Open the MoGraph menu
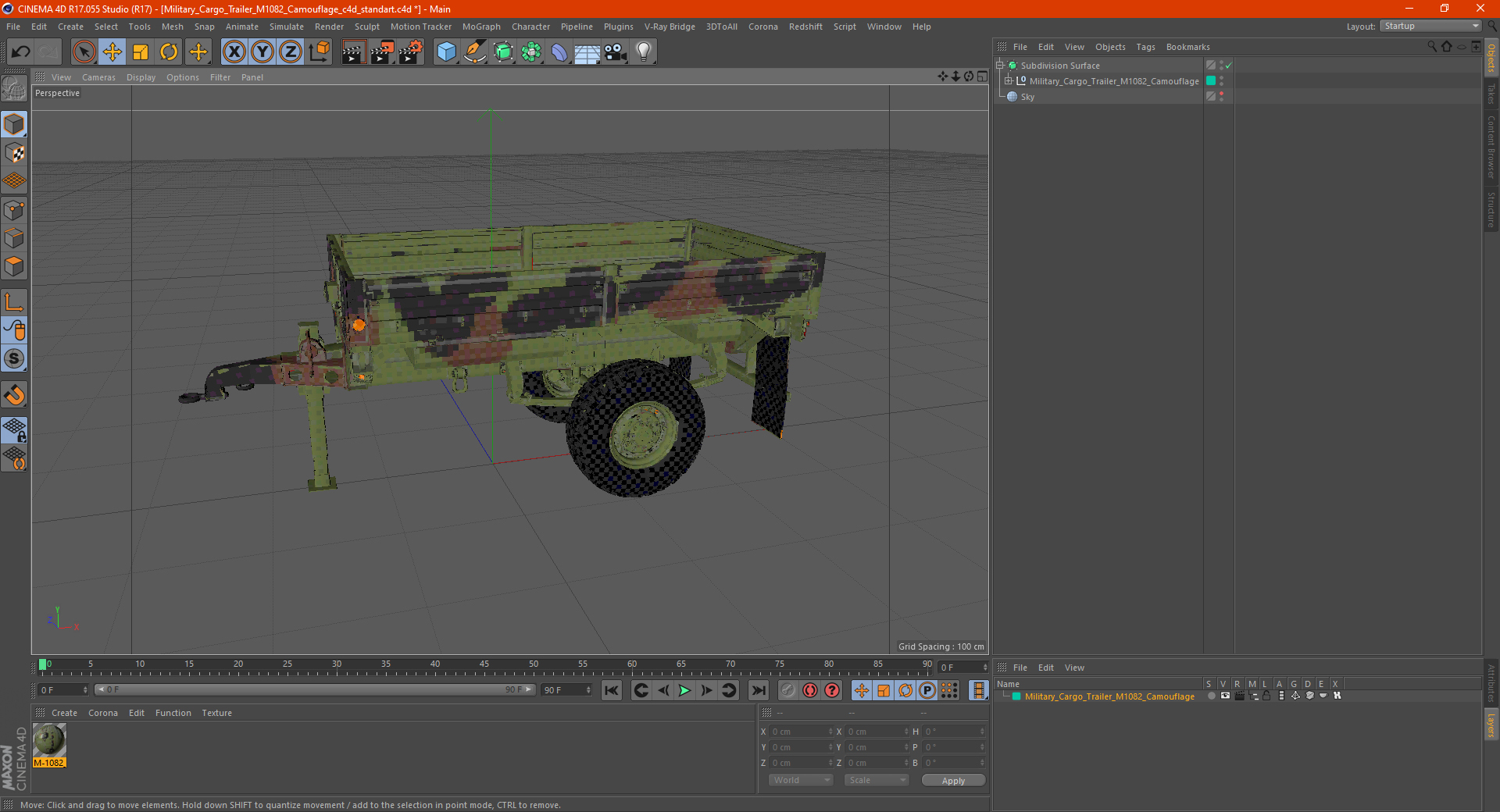This screenshot has height=812, width=1500. click(x=481, y=27)
